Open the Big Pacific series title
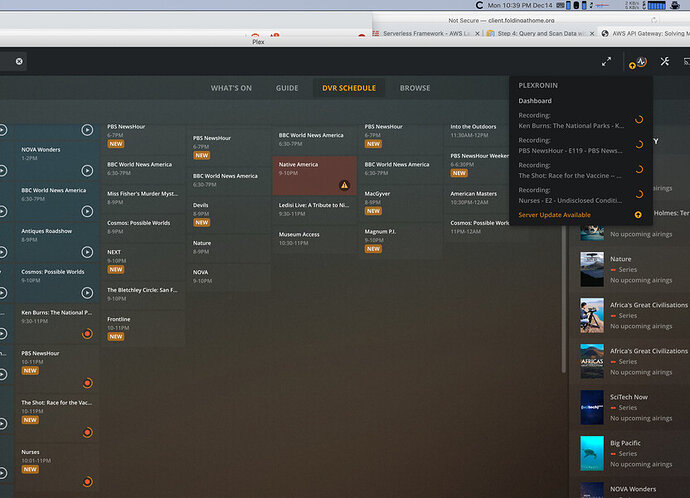 pos(625,443)
